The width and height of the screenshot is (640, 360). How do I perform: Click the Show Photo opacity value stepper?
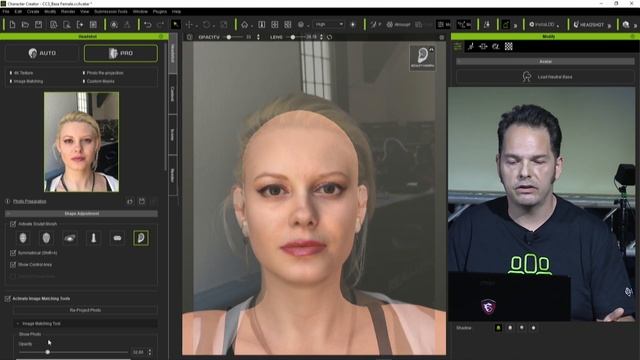pos(149,352)
